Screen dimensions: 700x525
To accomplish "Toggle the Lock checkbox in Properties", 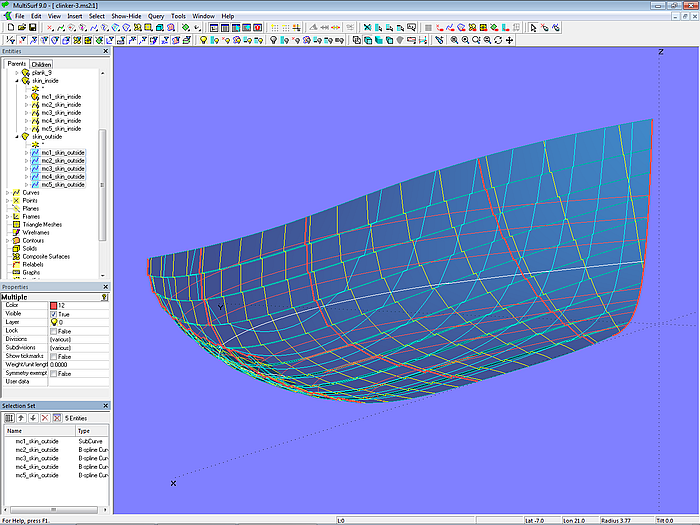I will point(54,331).
